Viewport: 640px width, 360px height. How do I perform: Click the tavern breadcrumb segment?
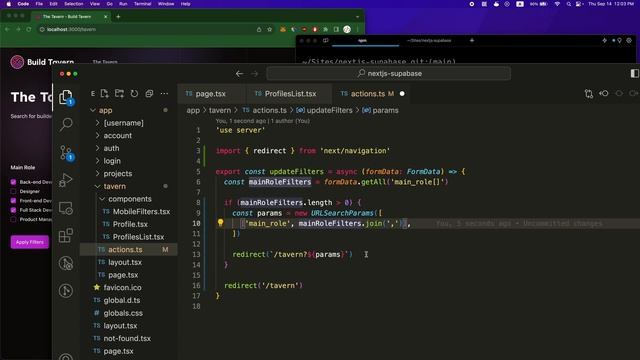(220, 110)
